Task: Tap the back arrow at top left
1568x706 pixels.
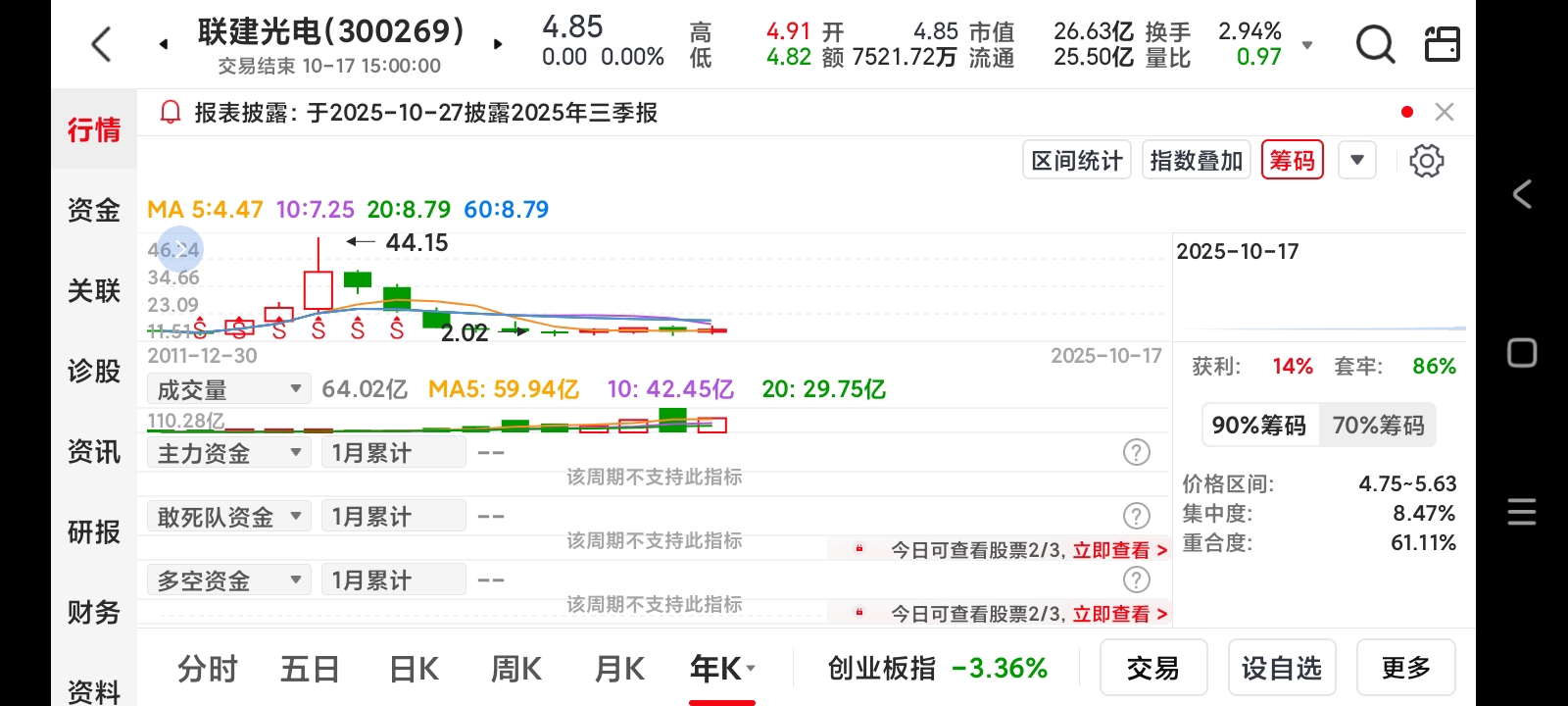Action: pos(101,44)
